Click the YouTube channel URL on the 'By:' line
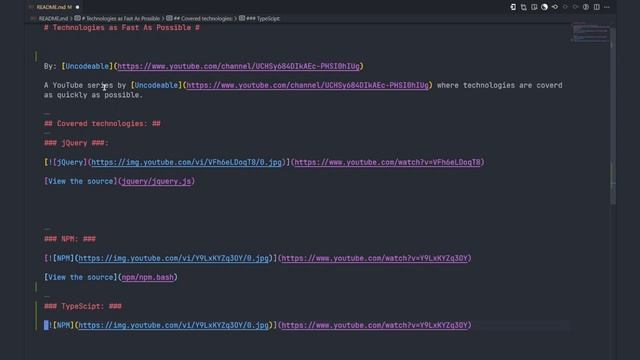 tap(239, 66)
